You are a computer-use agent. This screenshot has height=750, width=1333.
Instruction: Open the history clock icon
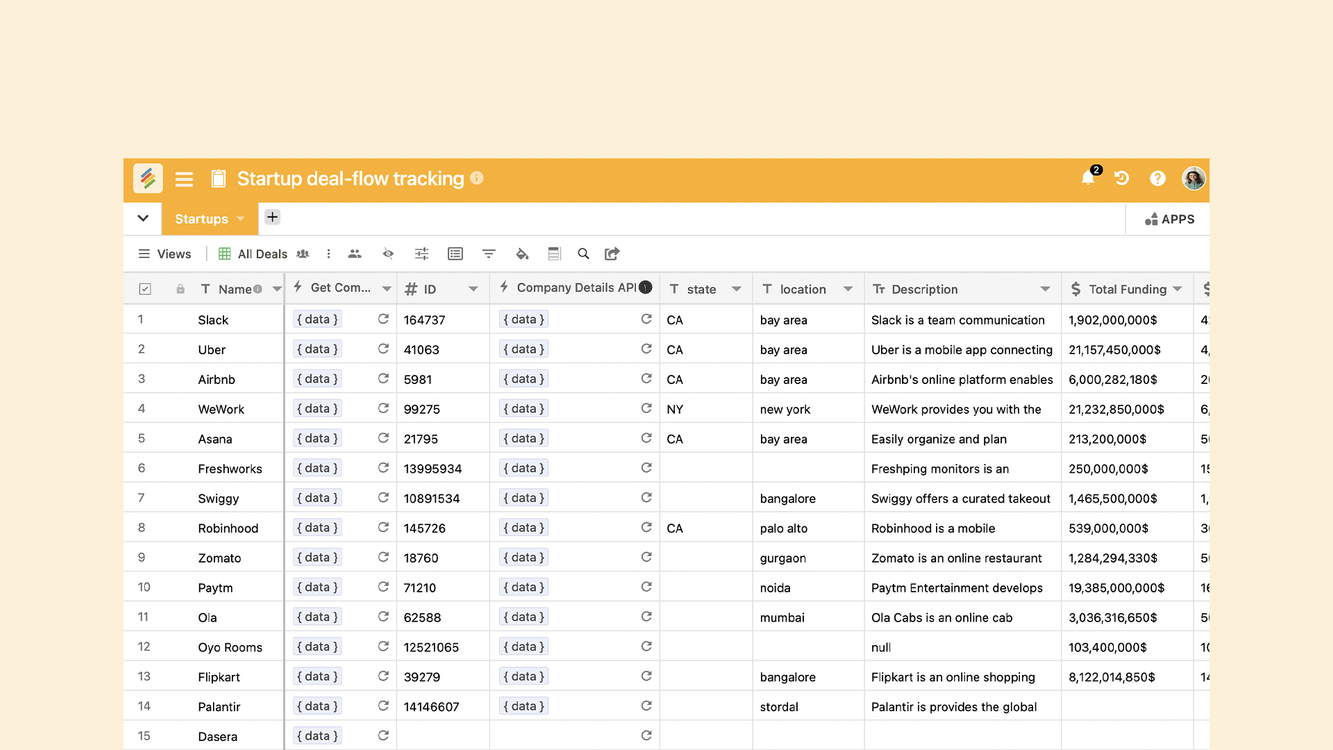[x=1122, y=178]
